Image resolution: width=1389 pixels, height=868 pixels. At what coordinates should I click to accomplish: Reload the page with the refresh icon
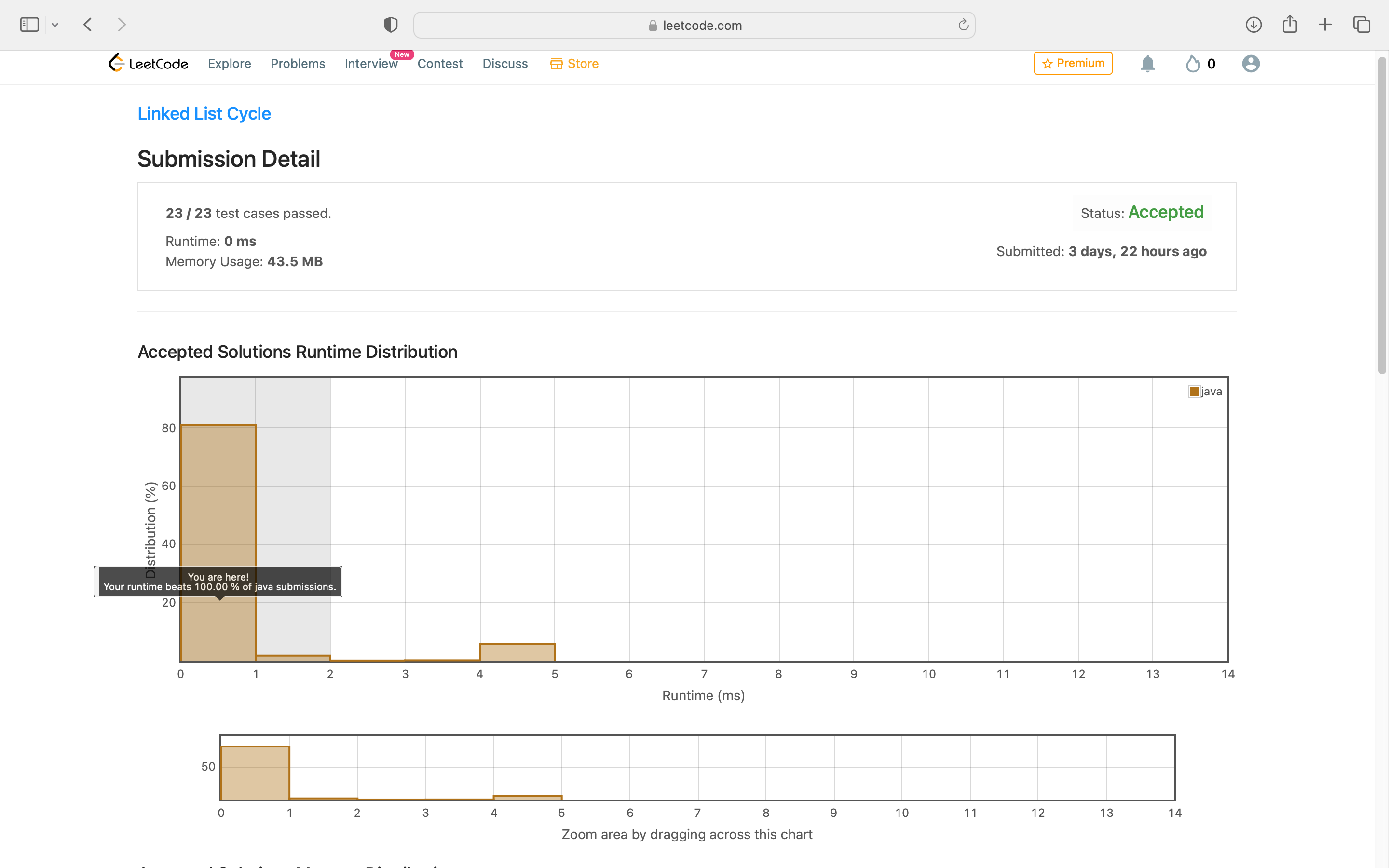[963, 25]
